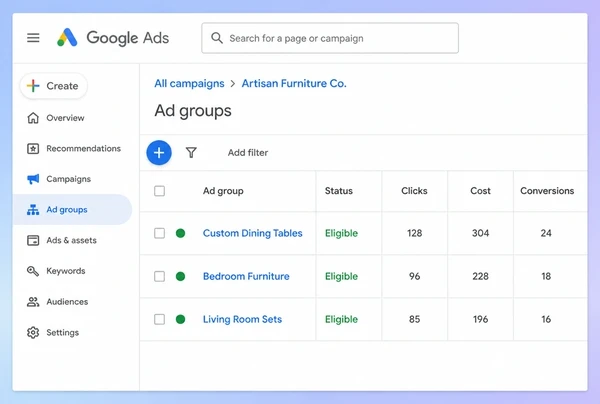This screenshot has width=600, height=404.
Task: Open Ads & assets in the sidebar
Action: 72,240
